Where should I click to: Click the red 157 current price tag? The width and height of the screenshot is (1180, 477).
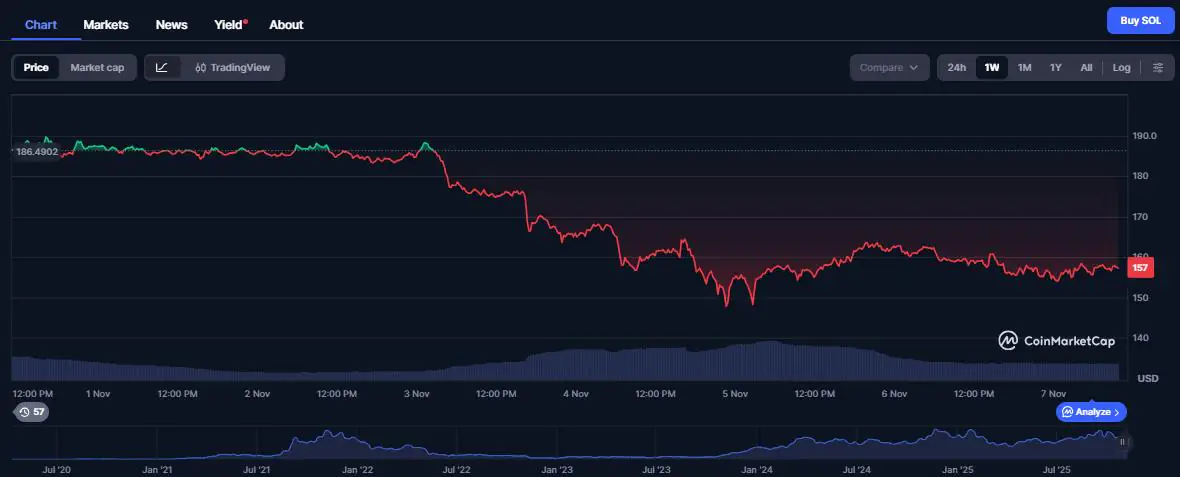1140,268
